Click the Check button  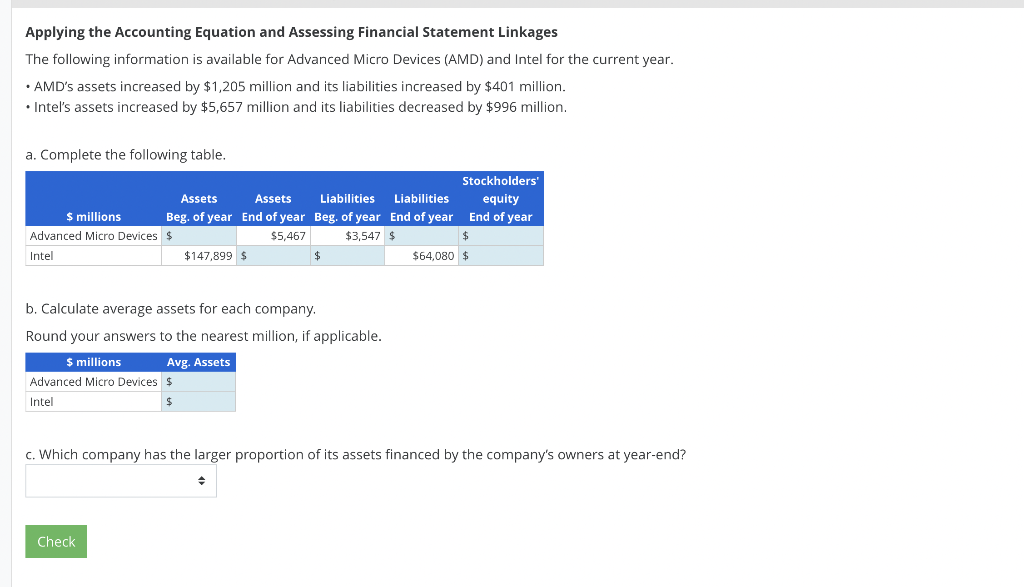(55, 541)
